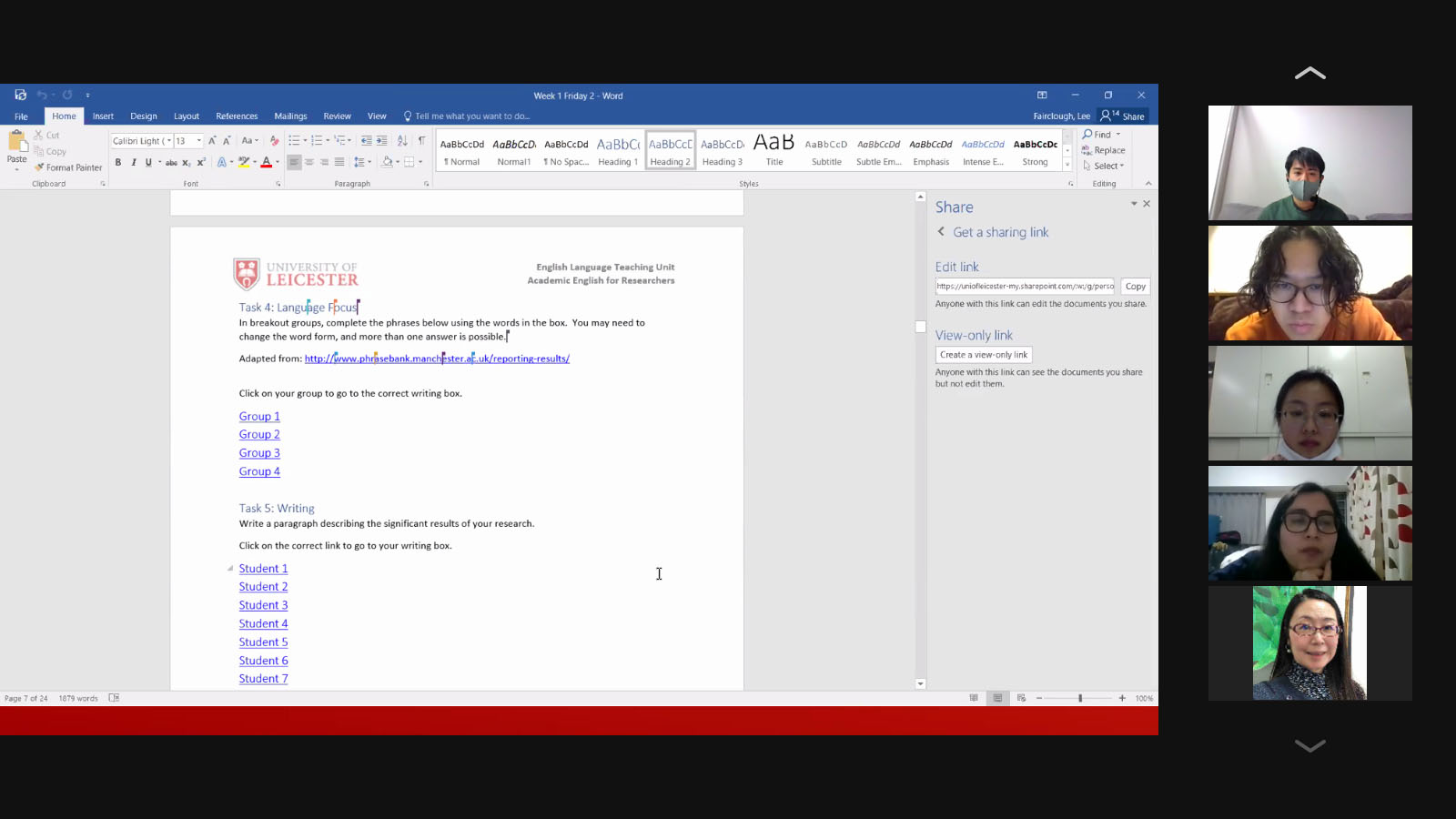
Task: Open the Layout tab
Action: 187,116
